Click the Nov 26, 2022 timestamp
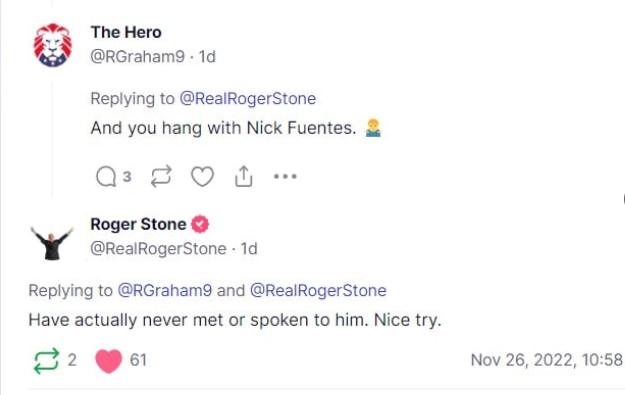The height and width of the screenshot is (395, 625). pos(546,360)
